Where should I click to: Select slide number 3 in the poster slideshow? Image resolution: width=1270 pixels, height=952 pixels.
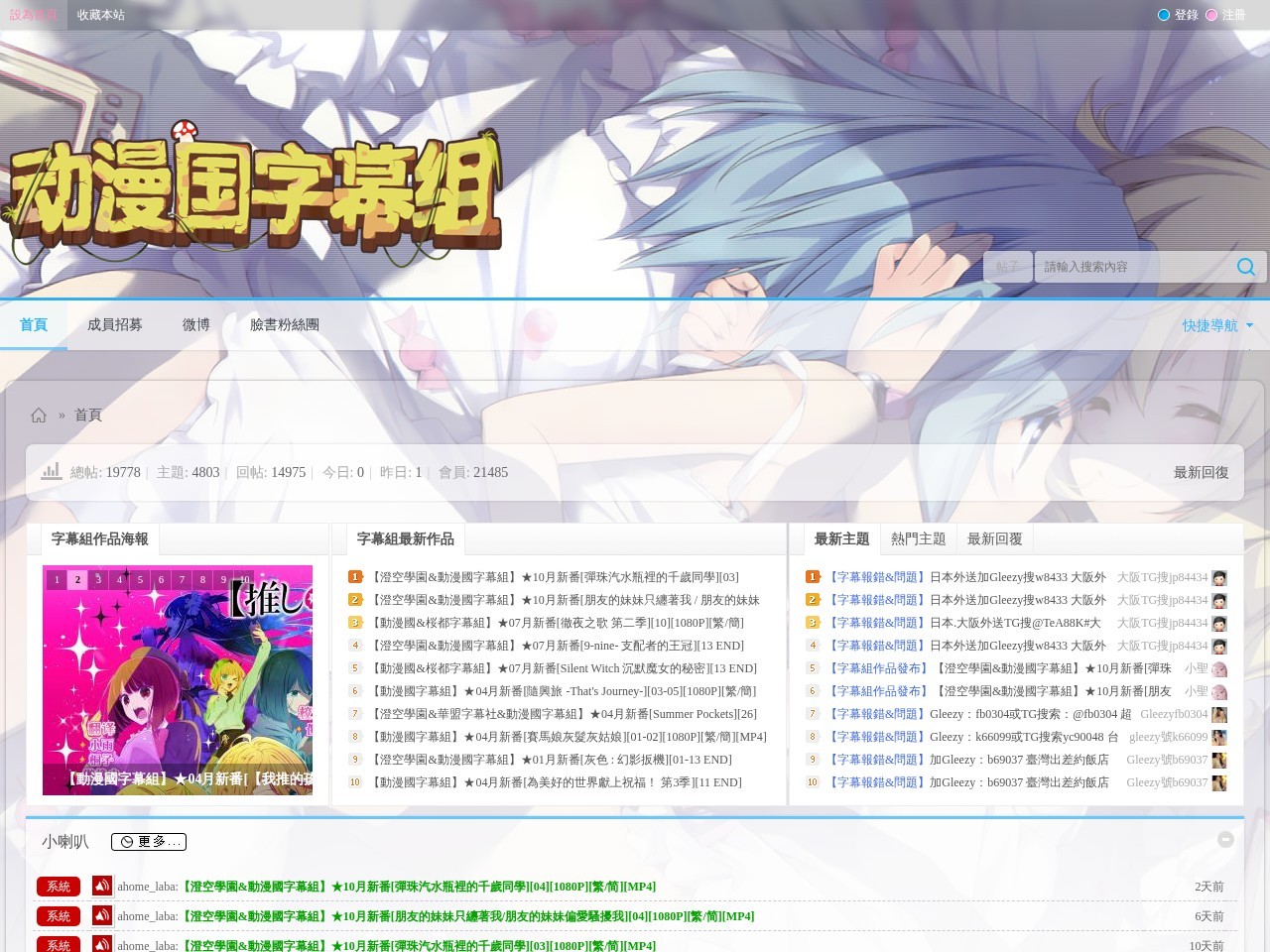[x=98, y=580]
